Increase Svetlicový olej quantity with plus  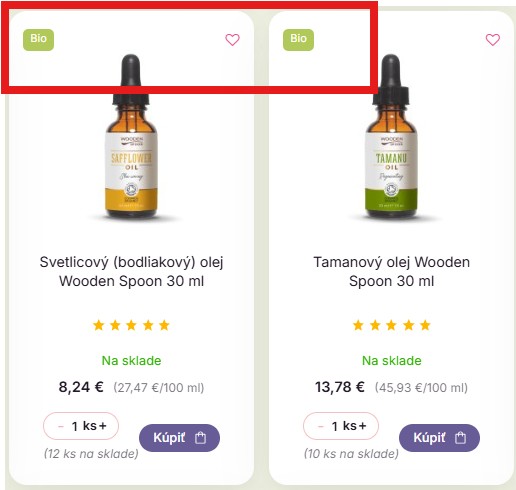point(103,426)
